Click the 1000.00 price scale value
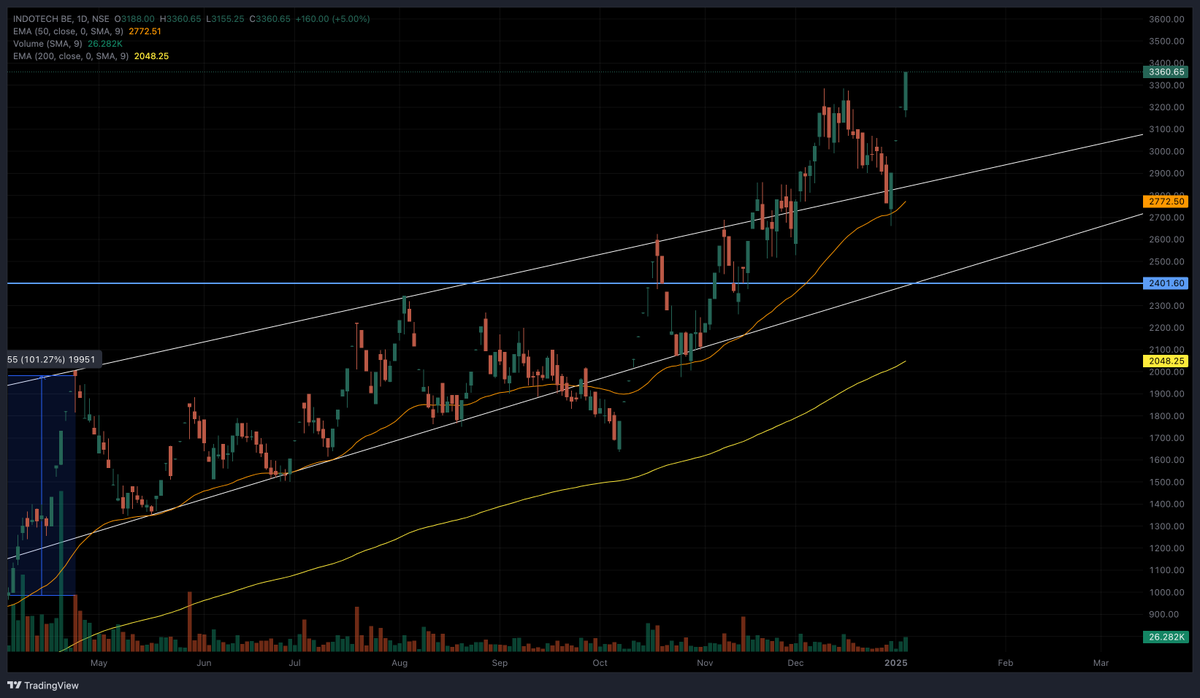The width and height of the screenshot is (1200, 698). 1167,592
